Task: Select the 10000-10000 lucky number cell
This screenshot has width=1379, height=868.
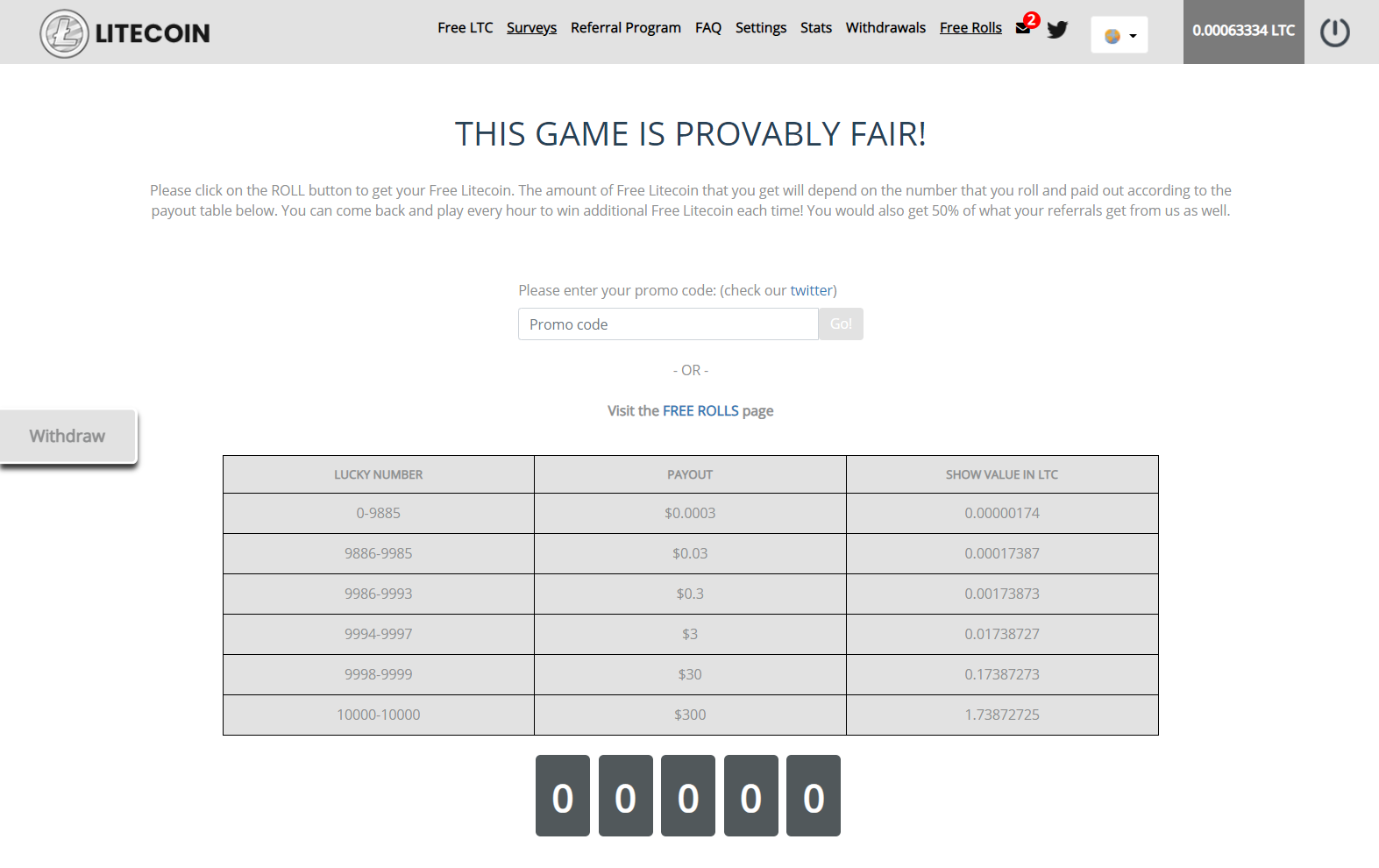Action: point(379,715)
